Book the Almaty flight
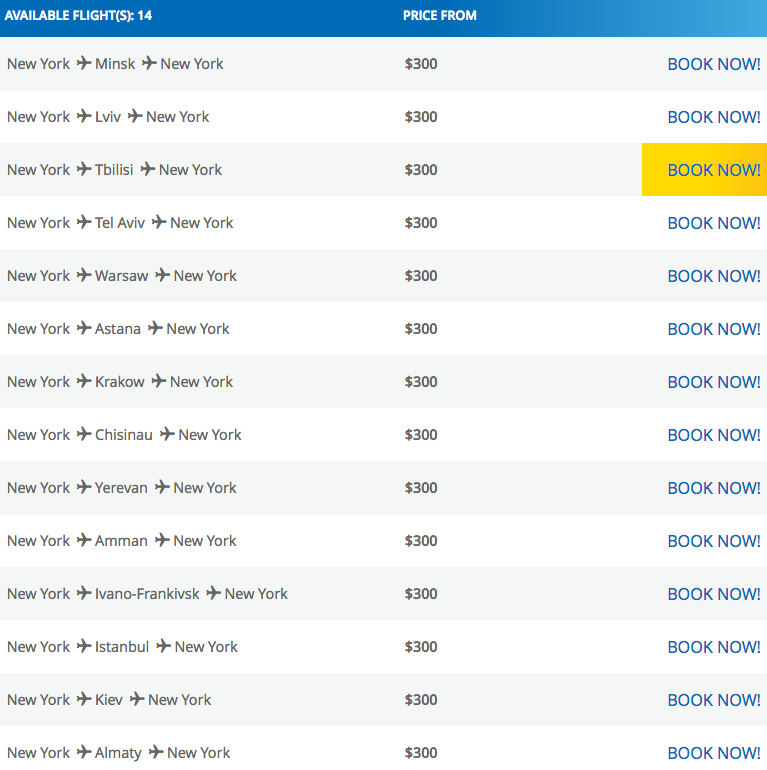 click(713, 753)
